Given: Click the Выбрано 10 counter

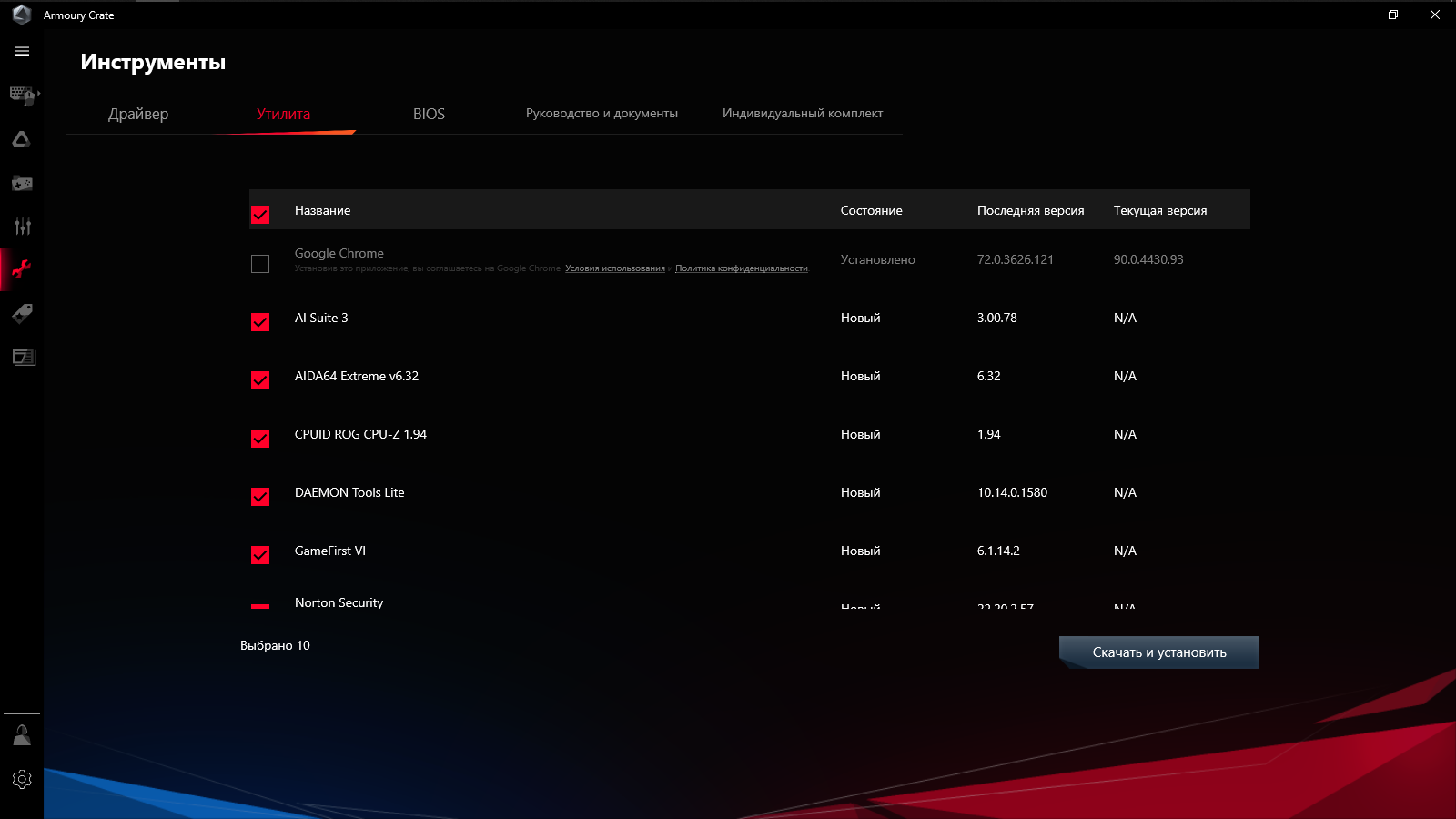Looking at the screenshot, I should 275,645.
